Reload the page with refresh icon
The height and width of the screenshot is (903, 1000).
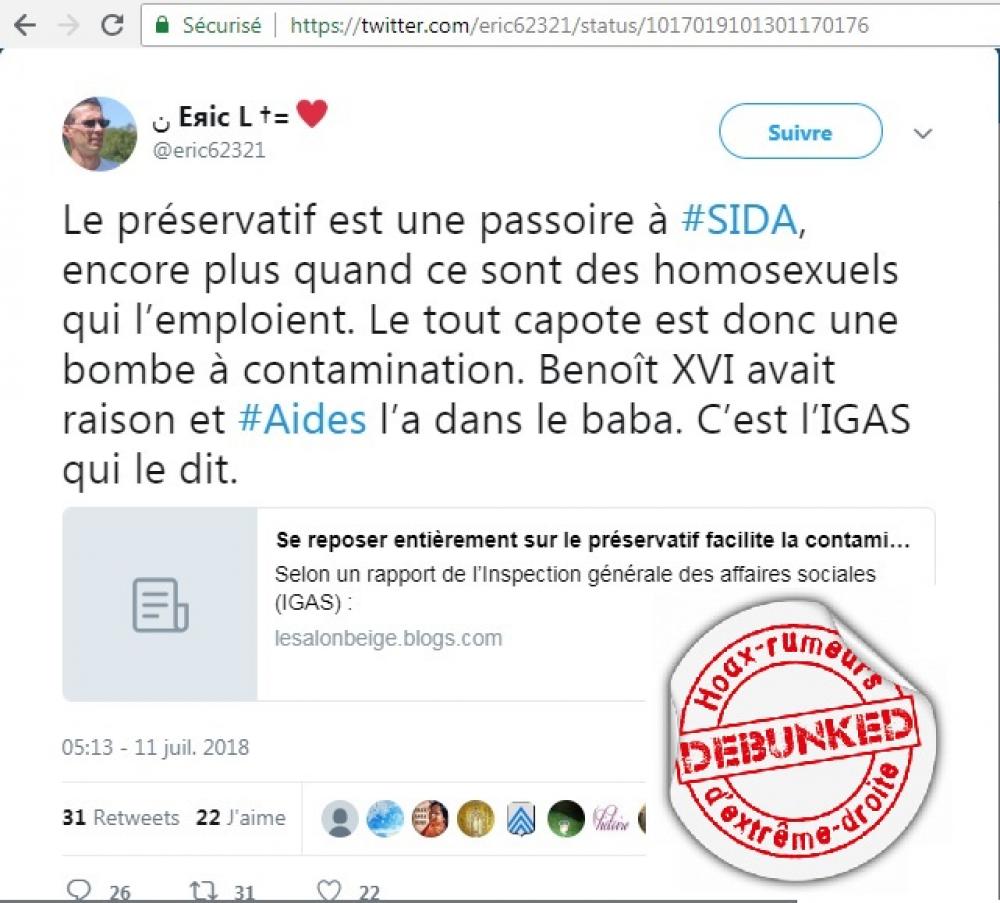pos(112,26)
